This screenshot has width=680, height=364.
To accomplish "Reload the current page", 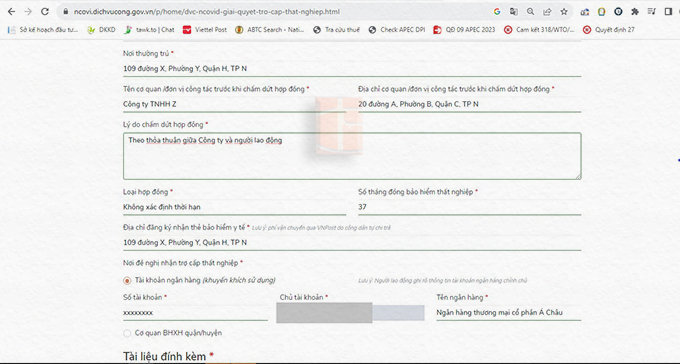I will 45,12.
